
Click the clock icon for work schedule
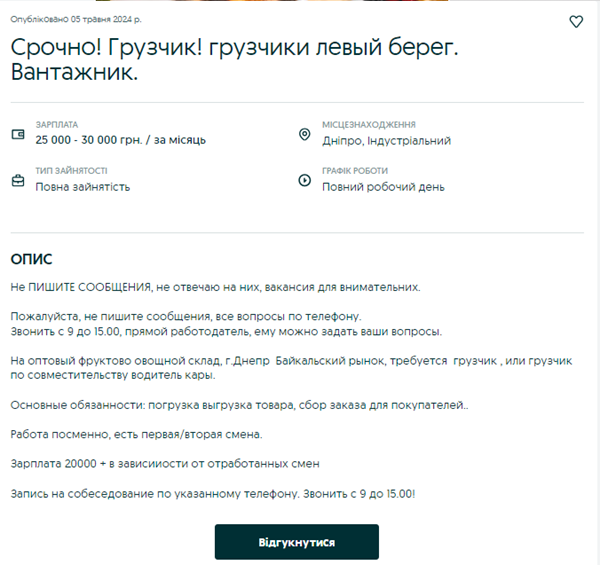(x=305, y=181)
